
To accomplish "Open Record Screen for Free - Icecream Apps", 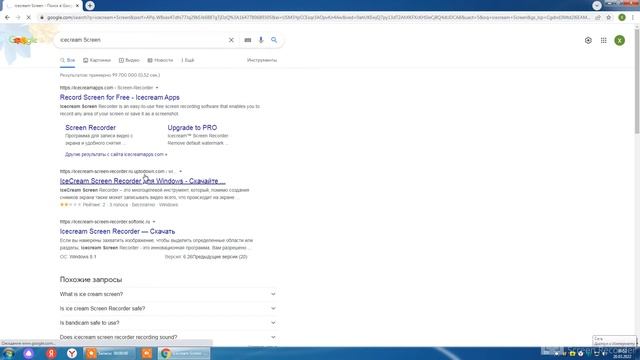I will pos(120,98).
